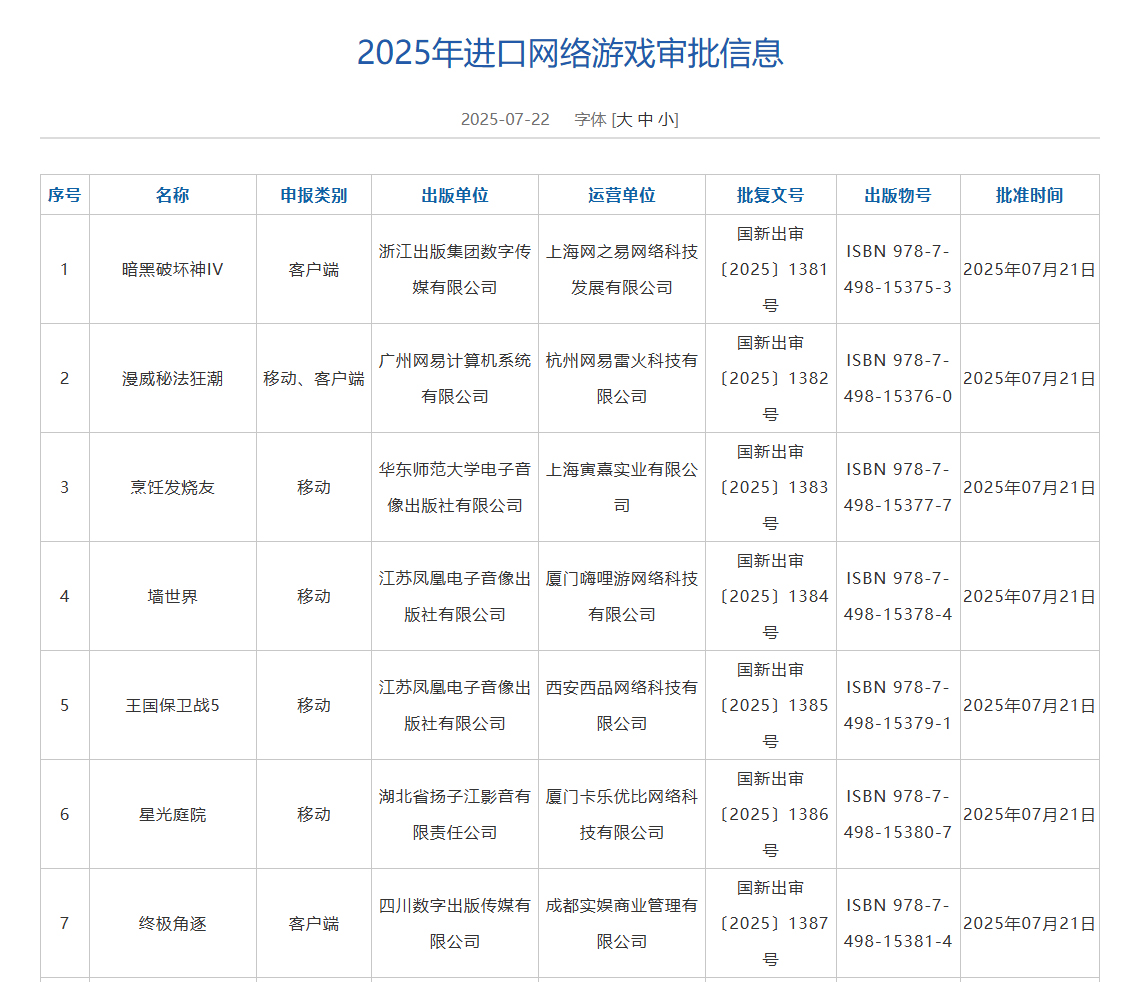Click the 名称 column header
This screenshot has height=982, width=1140.
click(x=172, y=195)
